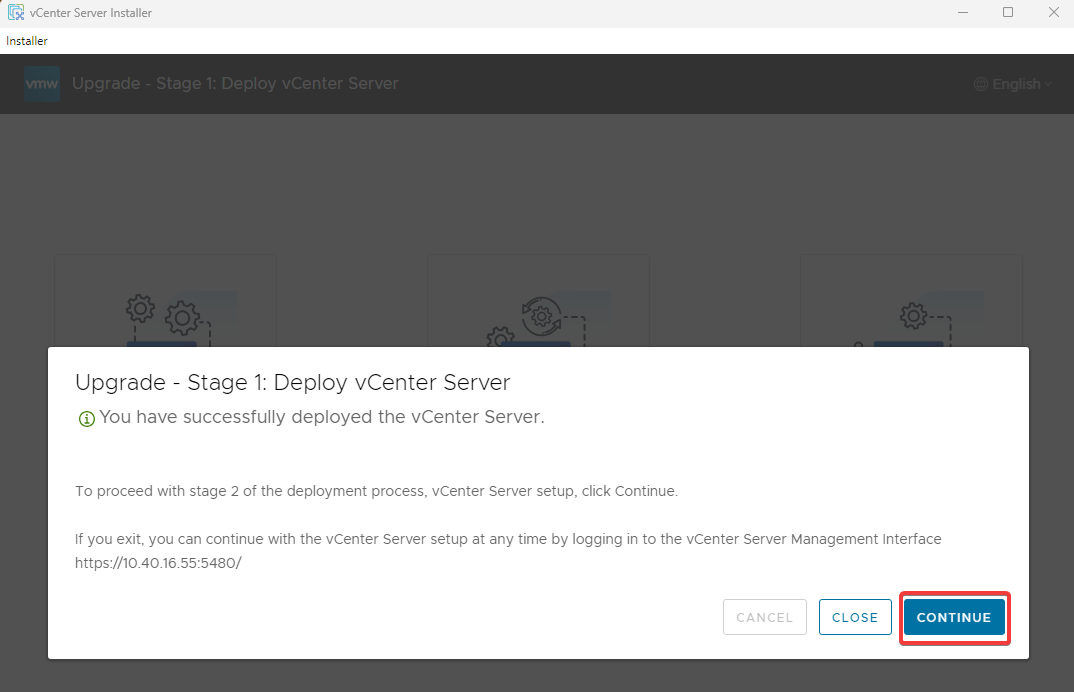Open the English language dropdown
The height and width of the screenshot is (692, 1074).
coord(1012,84)
